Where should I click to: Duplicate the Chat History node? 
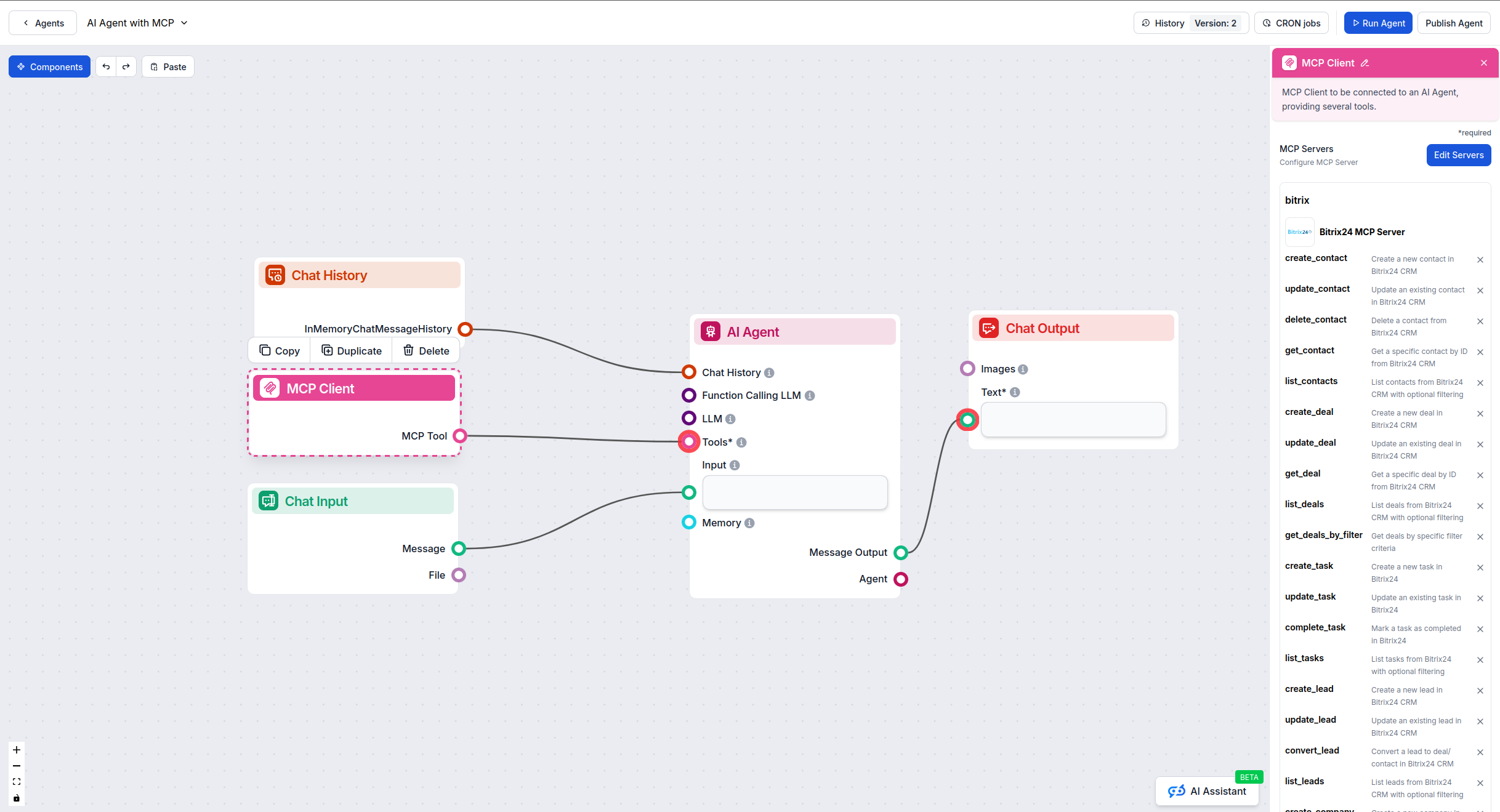350,350
